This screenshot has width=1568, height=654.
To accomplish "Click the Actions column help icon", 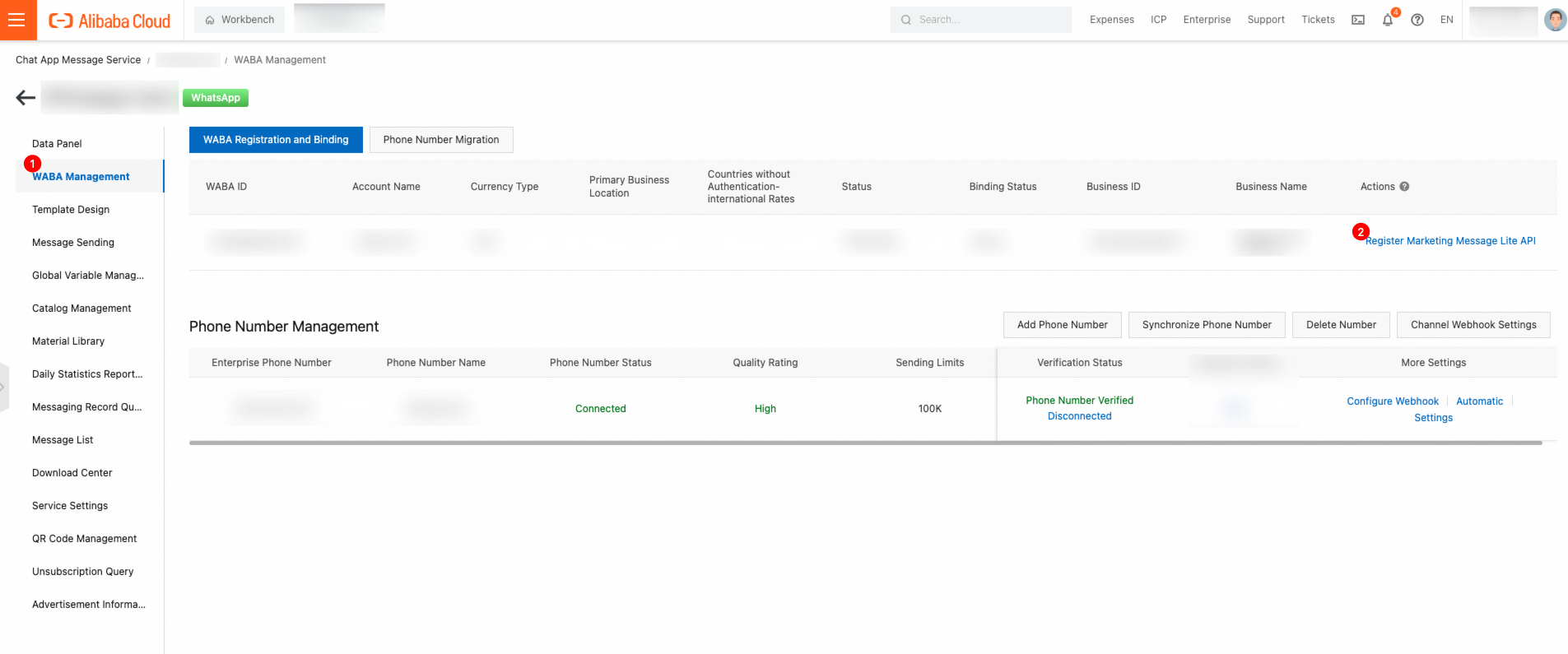I will (1404, 187).
